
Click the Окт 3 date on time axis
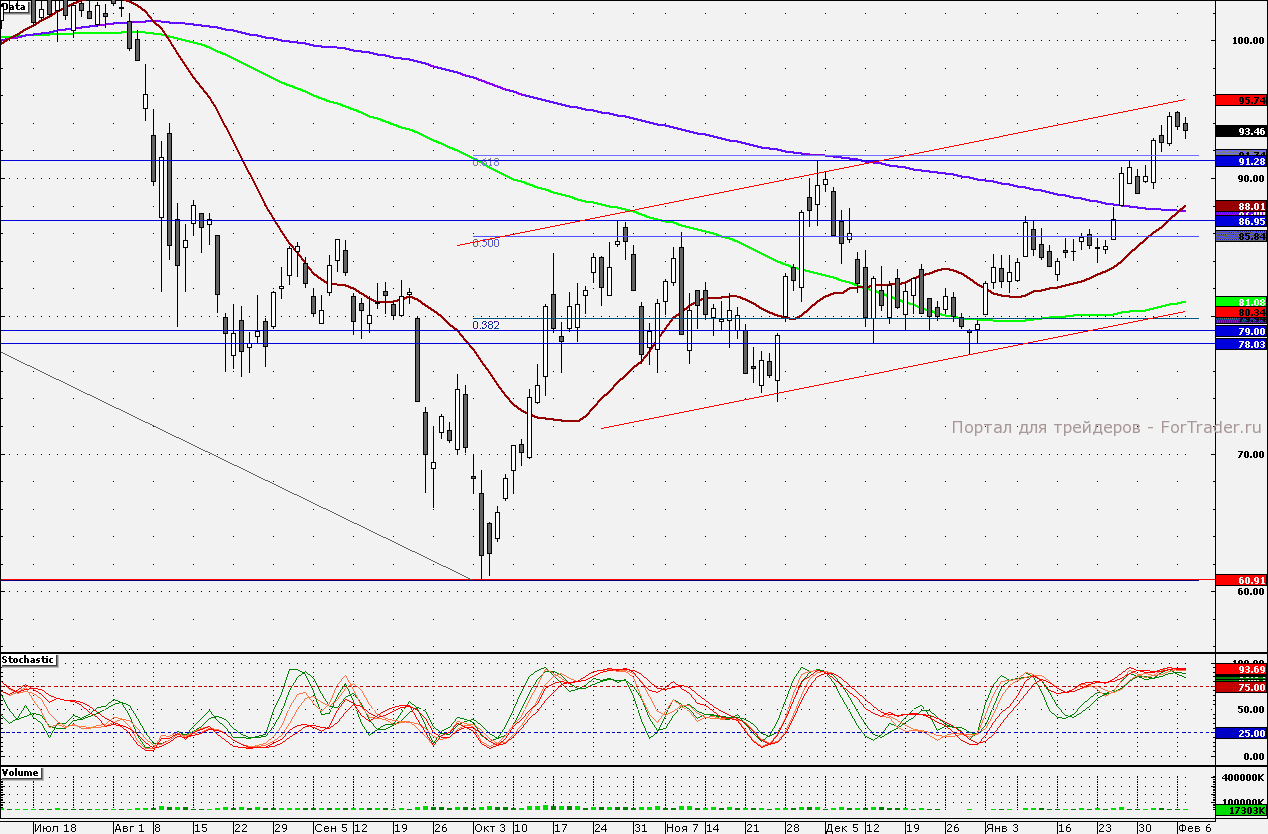tap(490, 828)
